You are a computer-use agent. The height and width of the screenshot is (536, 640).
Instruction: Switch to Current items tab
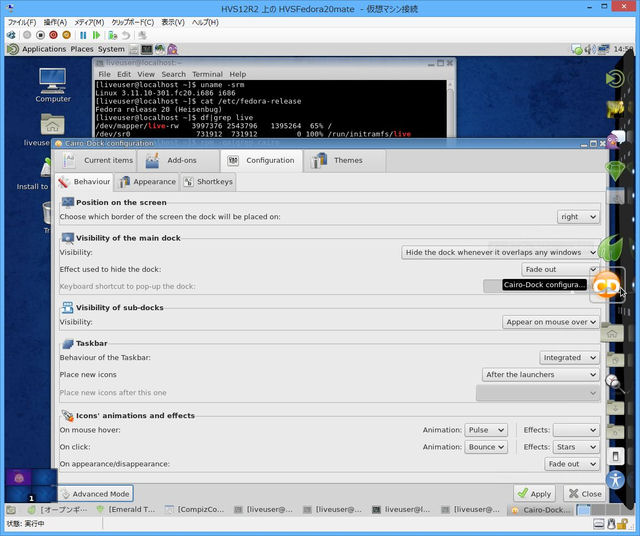pyautogui.click(x=98, y=160)
